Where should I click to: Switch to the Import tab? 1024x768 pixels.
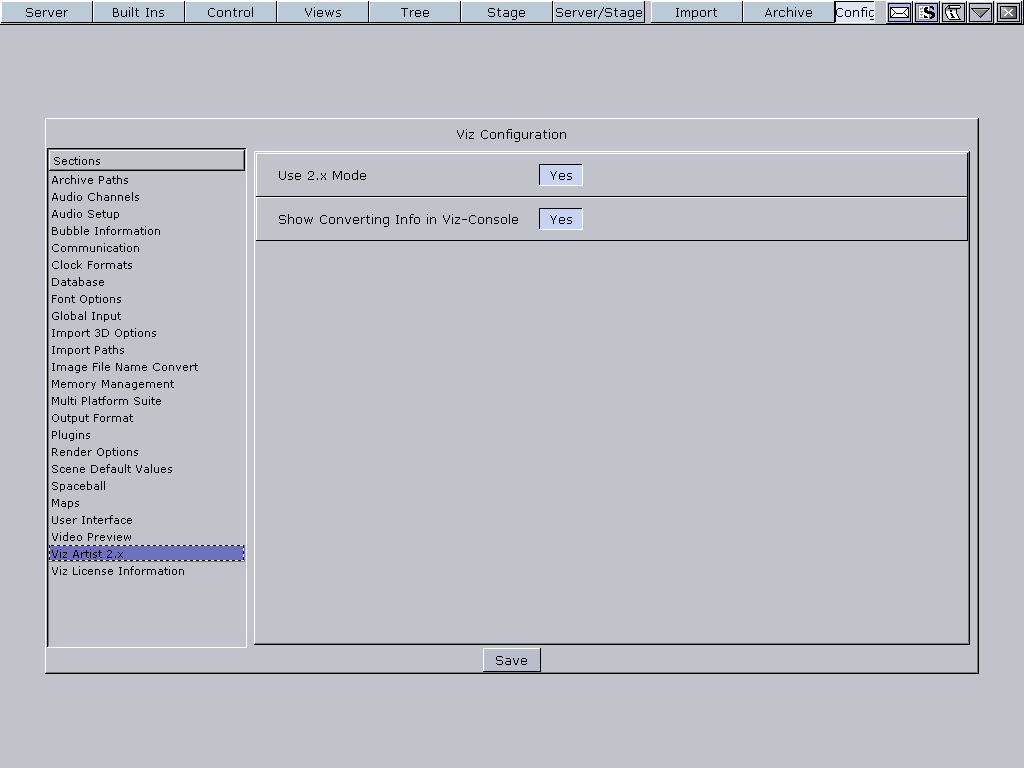695,13
